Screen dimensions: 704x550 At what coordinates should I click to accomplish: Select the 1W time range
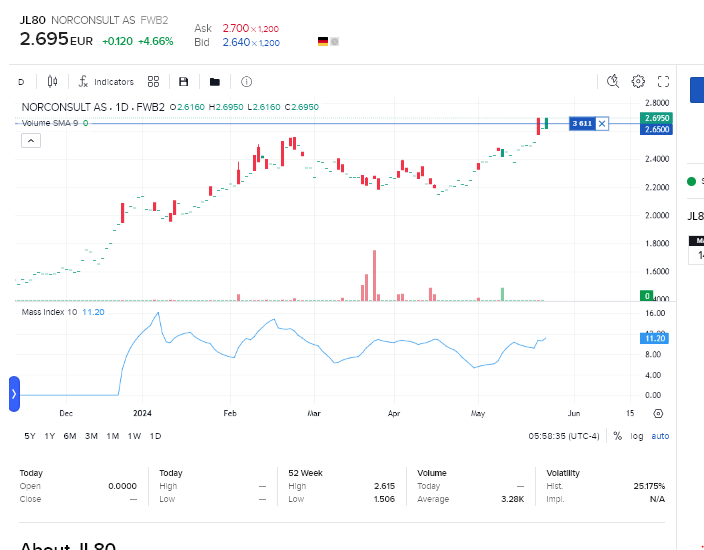tap(134, 436)
